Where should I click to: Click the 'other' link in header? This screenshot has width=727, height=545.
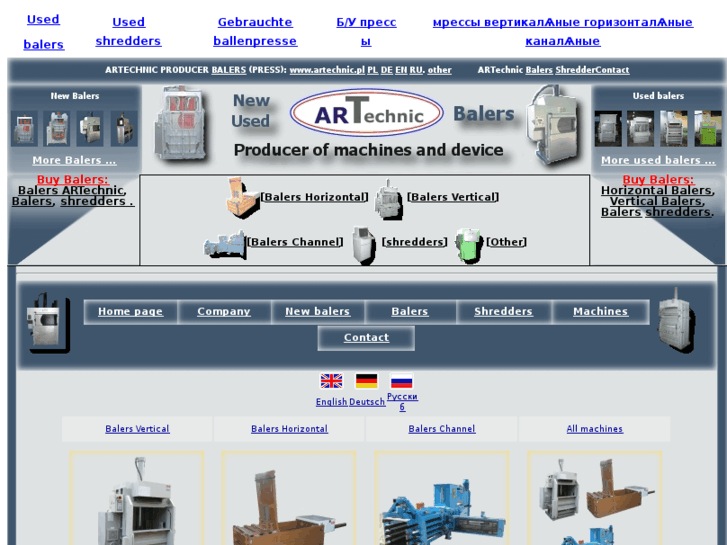pyautogui.click(x=439, y=70)
